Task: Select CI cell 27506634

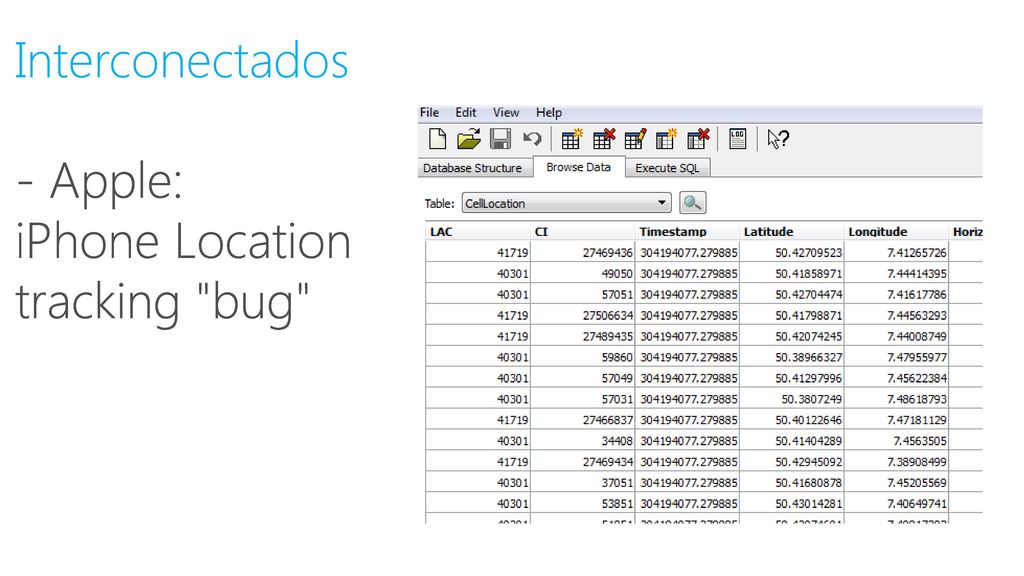Action: 582,315
